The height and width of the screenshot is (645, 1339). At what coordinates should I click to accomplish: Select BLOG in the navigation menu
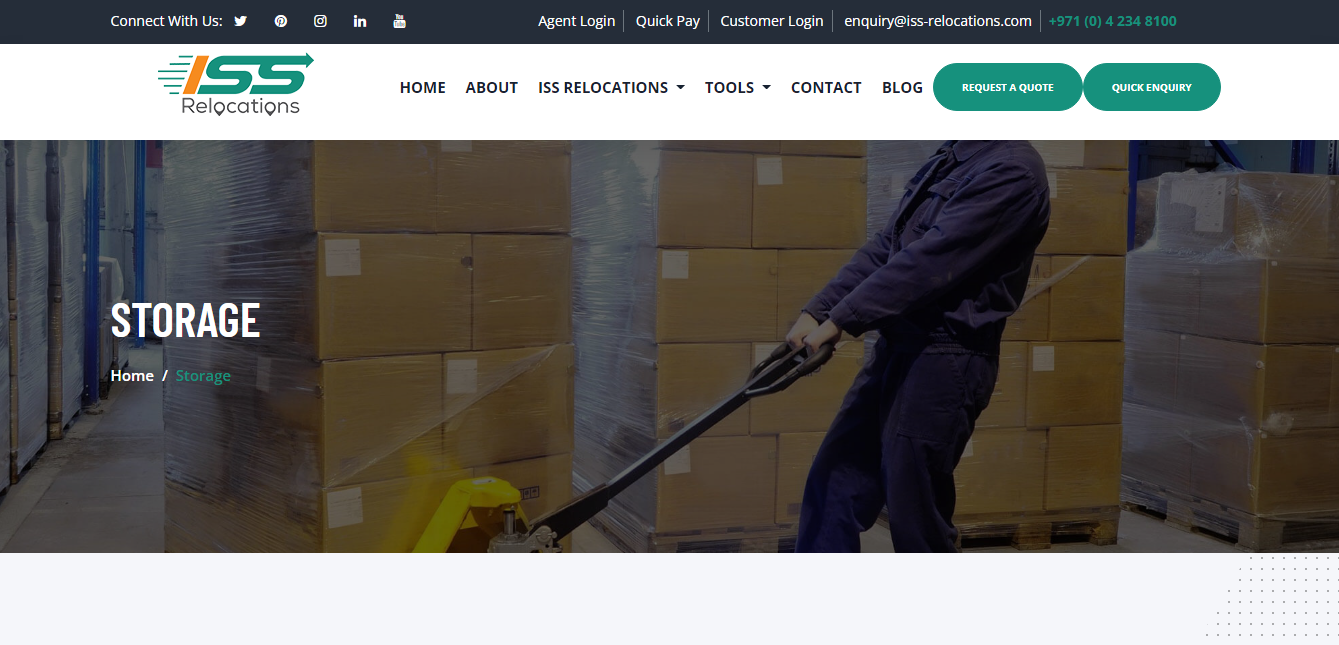(x=902, y=88)
